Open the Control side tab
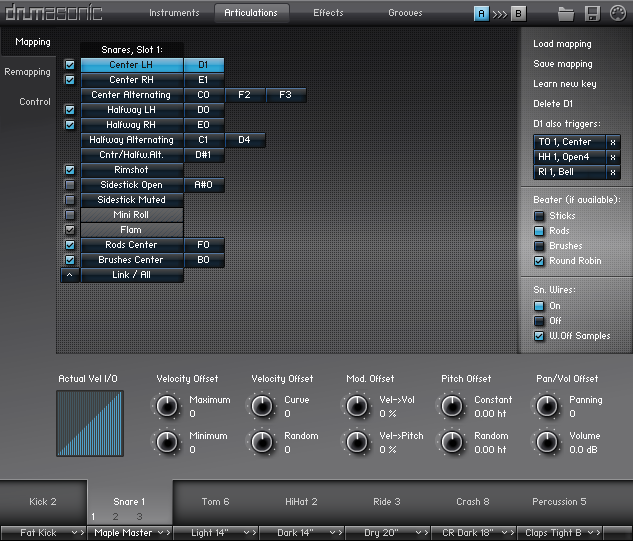Screen dimensions: 633x541 [x=35, y=102]
